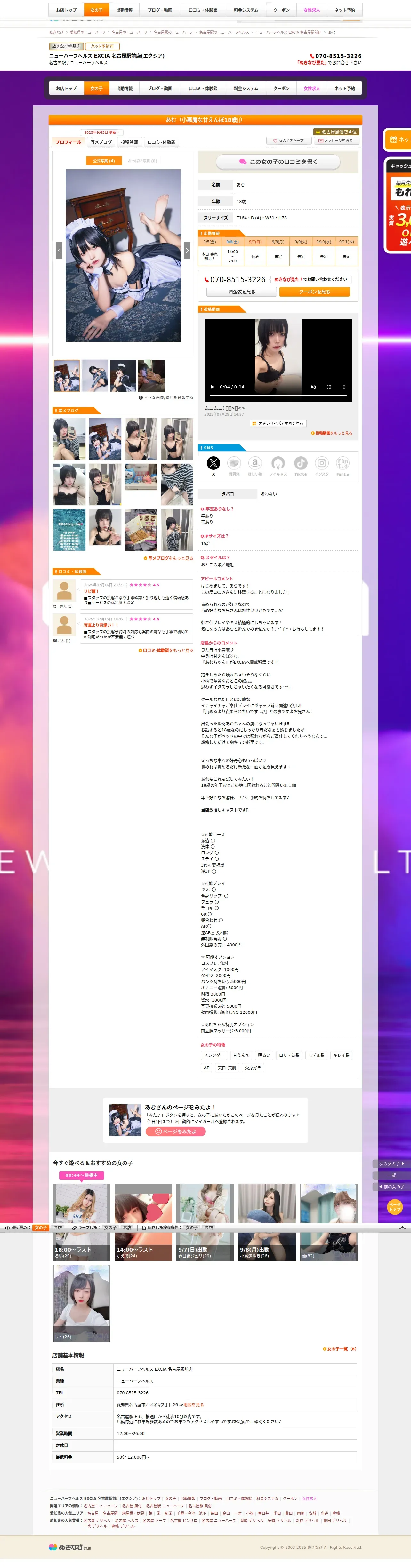Open 写メブログをもっと見る link
Screen dimensions: 411x1568
[x=169, y=558]
